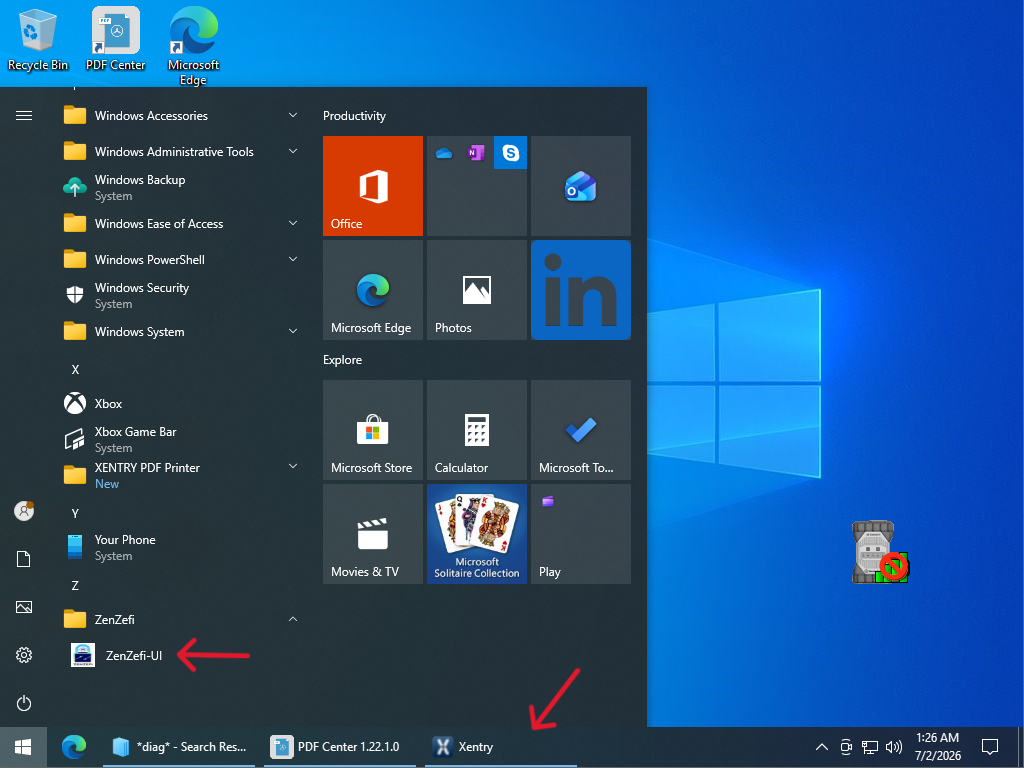Open the Play folder tile
This screenshot has height=768, width=1024.
click(x=581, y=534)
